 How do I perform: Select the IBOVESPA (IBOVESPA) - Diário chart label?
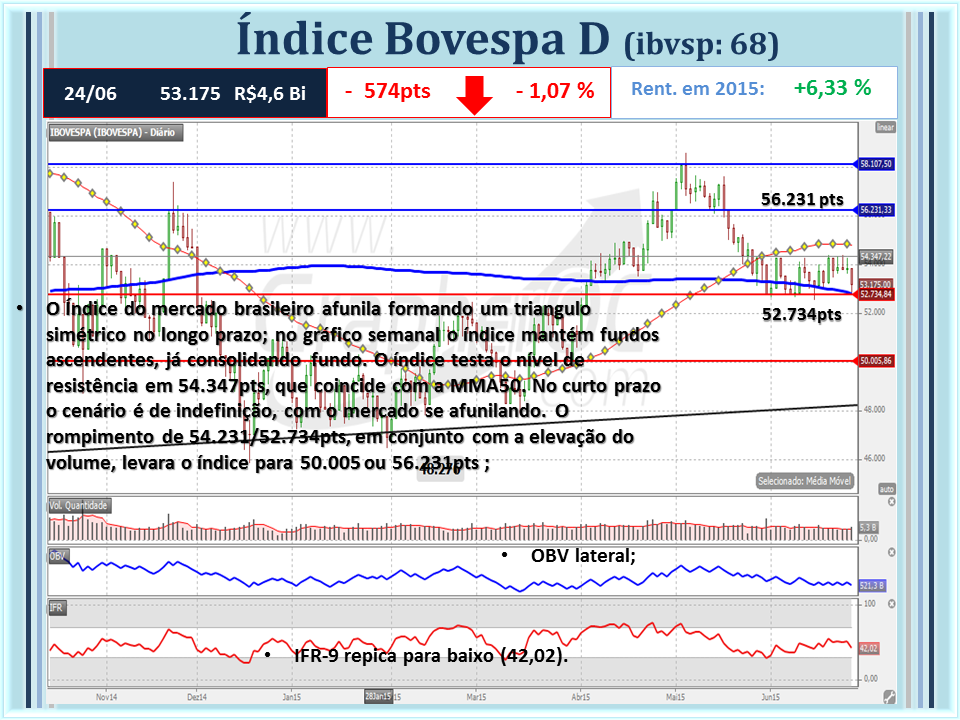(116, 132)
